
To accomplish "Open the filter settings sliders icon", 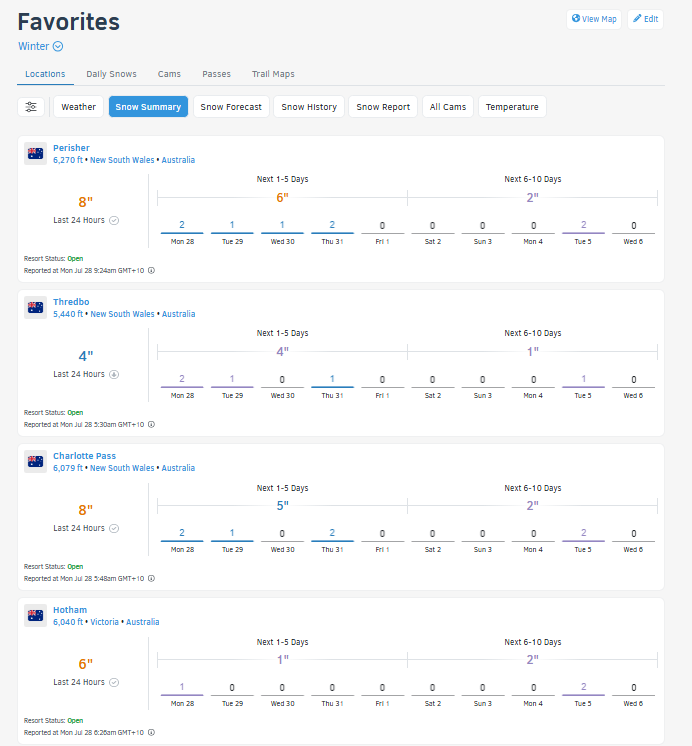I will click(31, 107).
